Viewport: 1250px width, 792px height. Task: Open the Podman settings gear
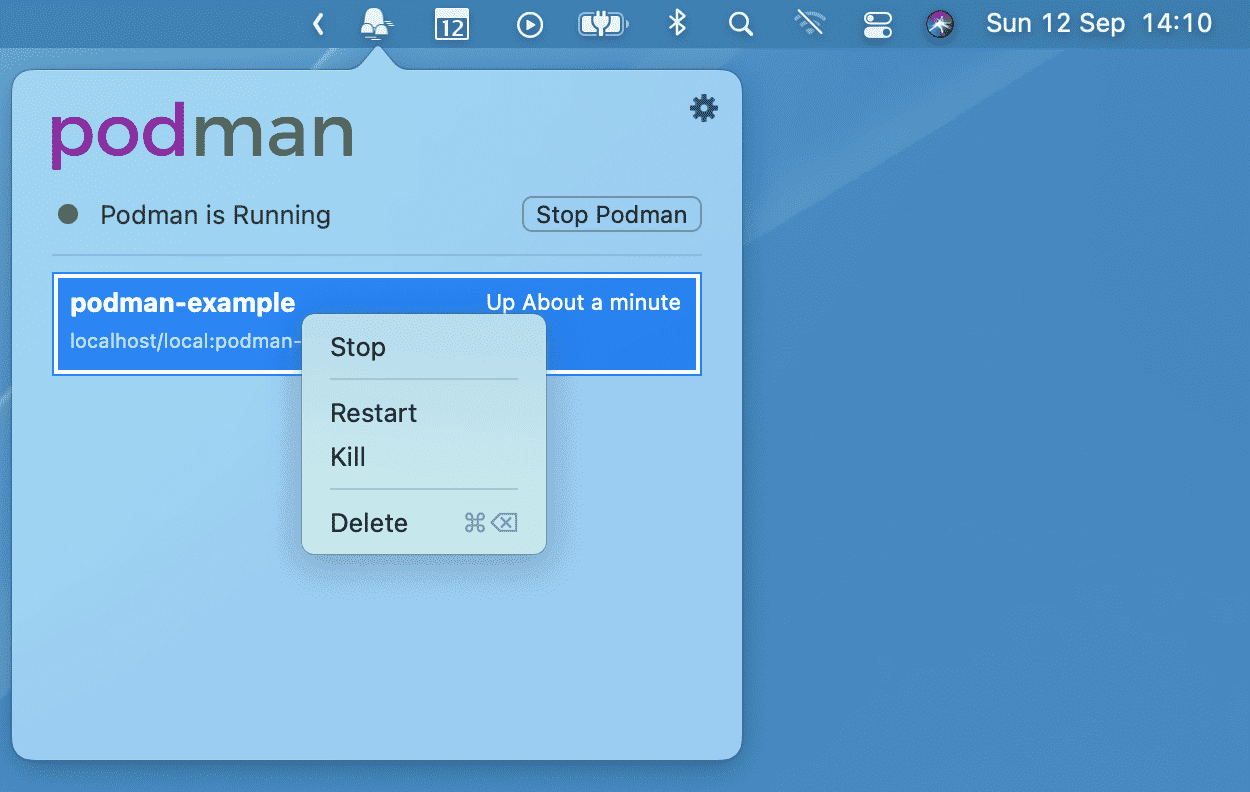point(704,108)
